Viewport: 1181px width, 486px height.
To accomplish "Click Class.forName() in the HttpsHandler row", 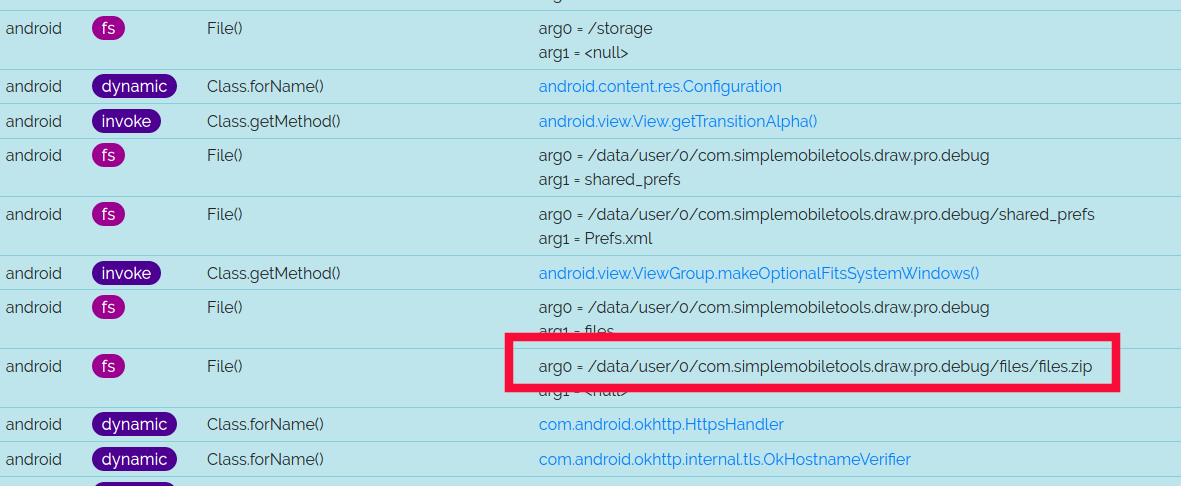I will point(265,425).
